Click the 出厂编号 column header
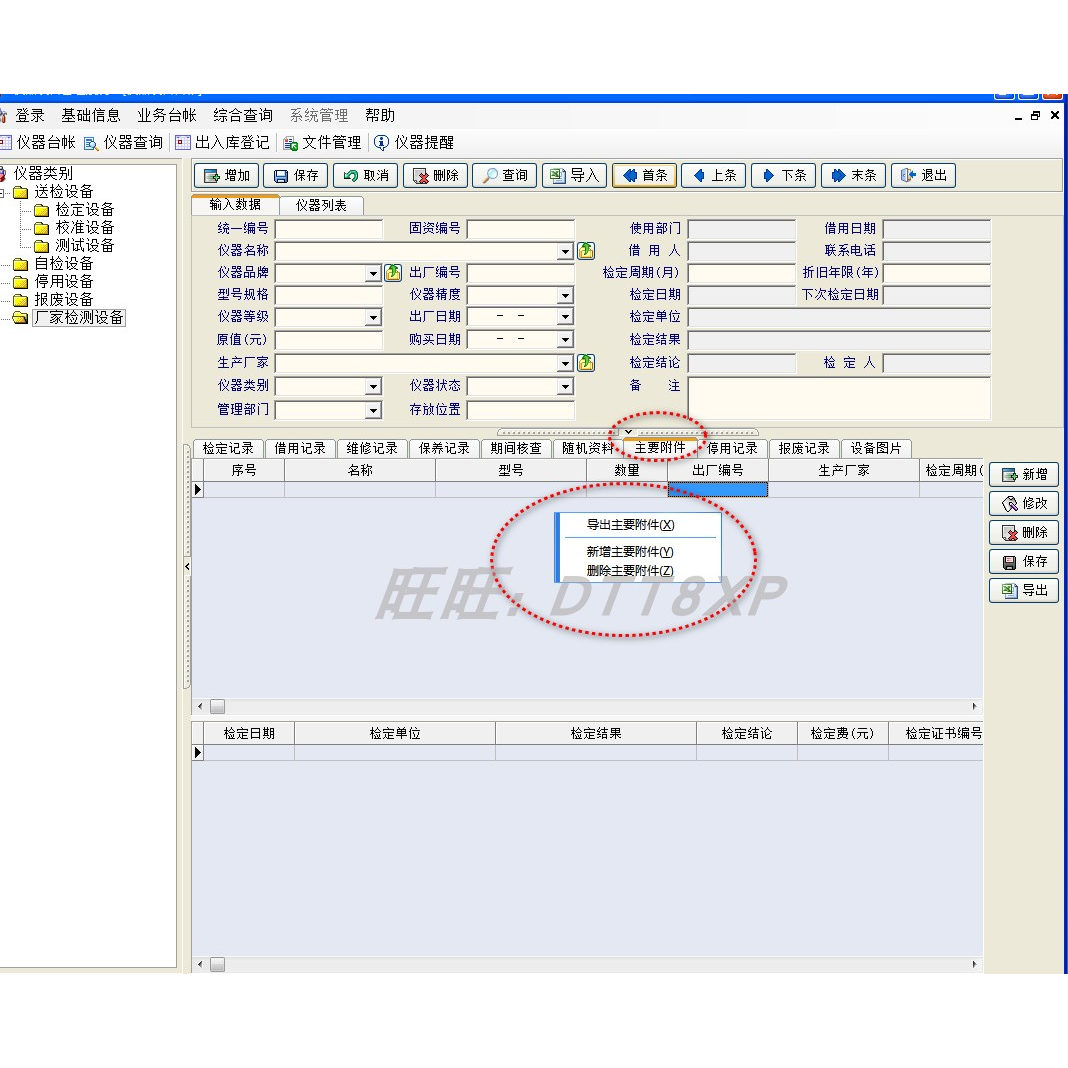Viewport: 1068px width, 1068px height. pyautogui.click(x=718, y=471)
